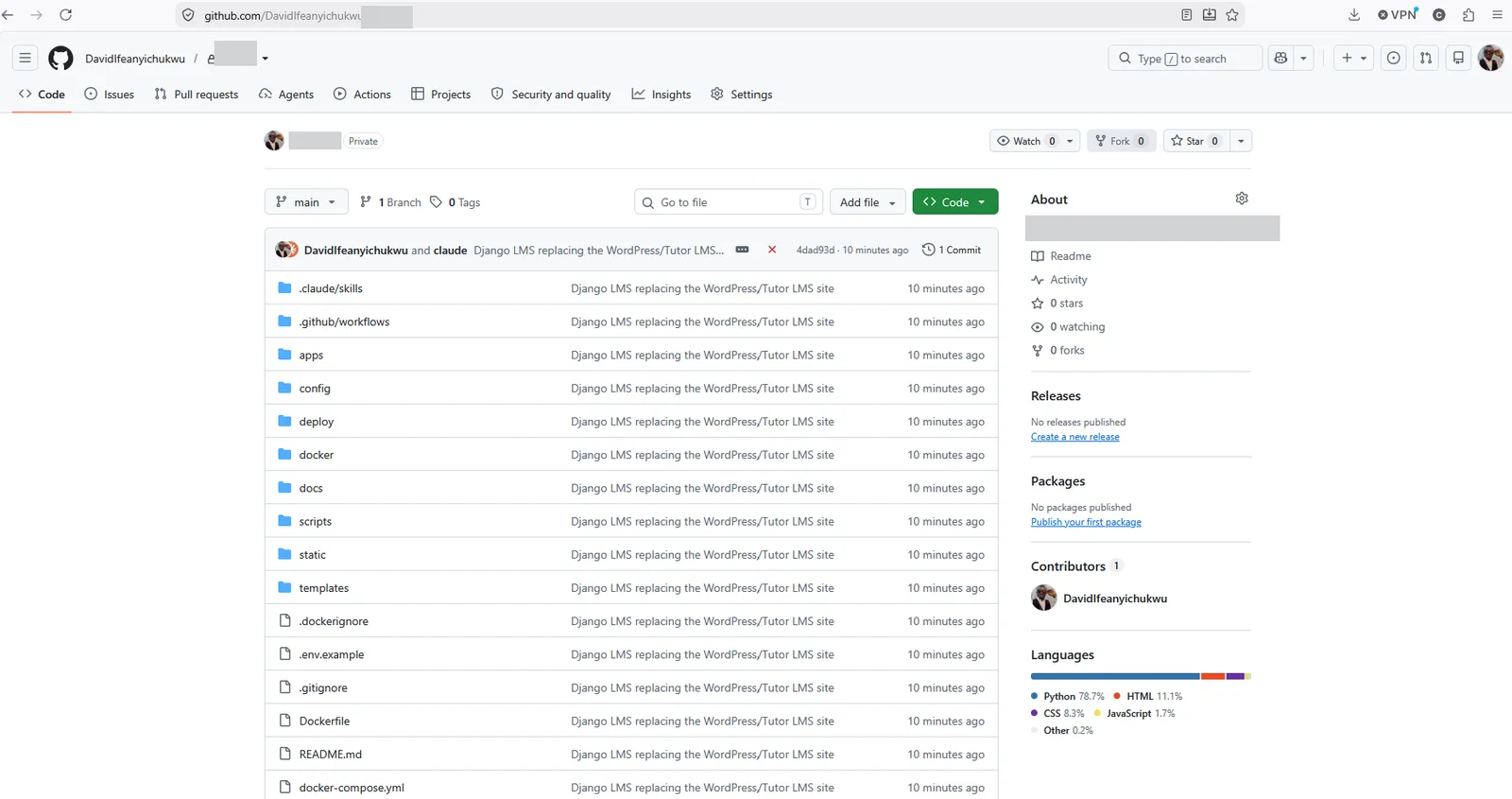Open the browser extensions puzzle icon
The width and height of the screenshot is (1512, 799).
tap(1469, 15)
